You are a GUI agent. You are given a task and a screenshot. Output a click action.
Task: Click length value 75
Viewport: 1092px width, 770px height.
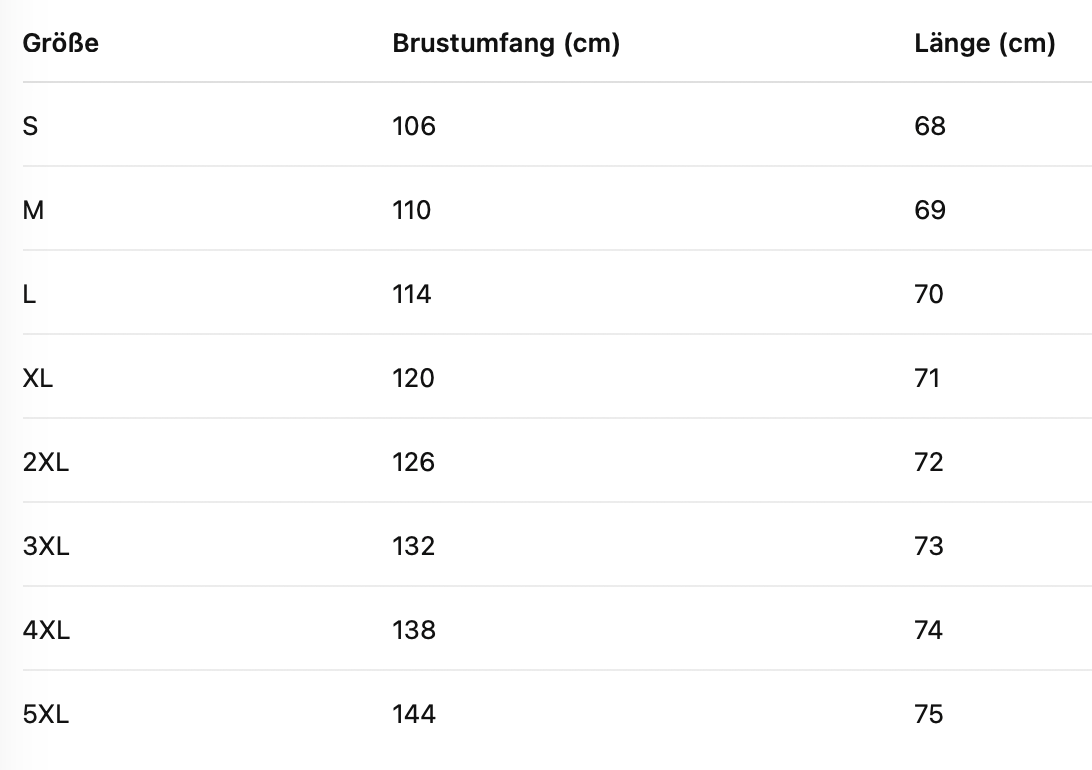tap(929, 714)
